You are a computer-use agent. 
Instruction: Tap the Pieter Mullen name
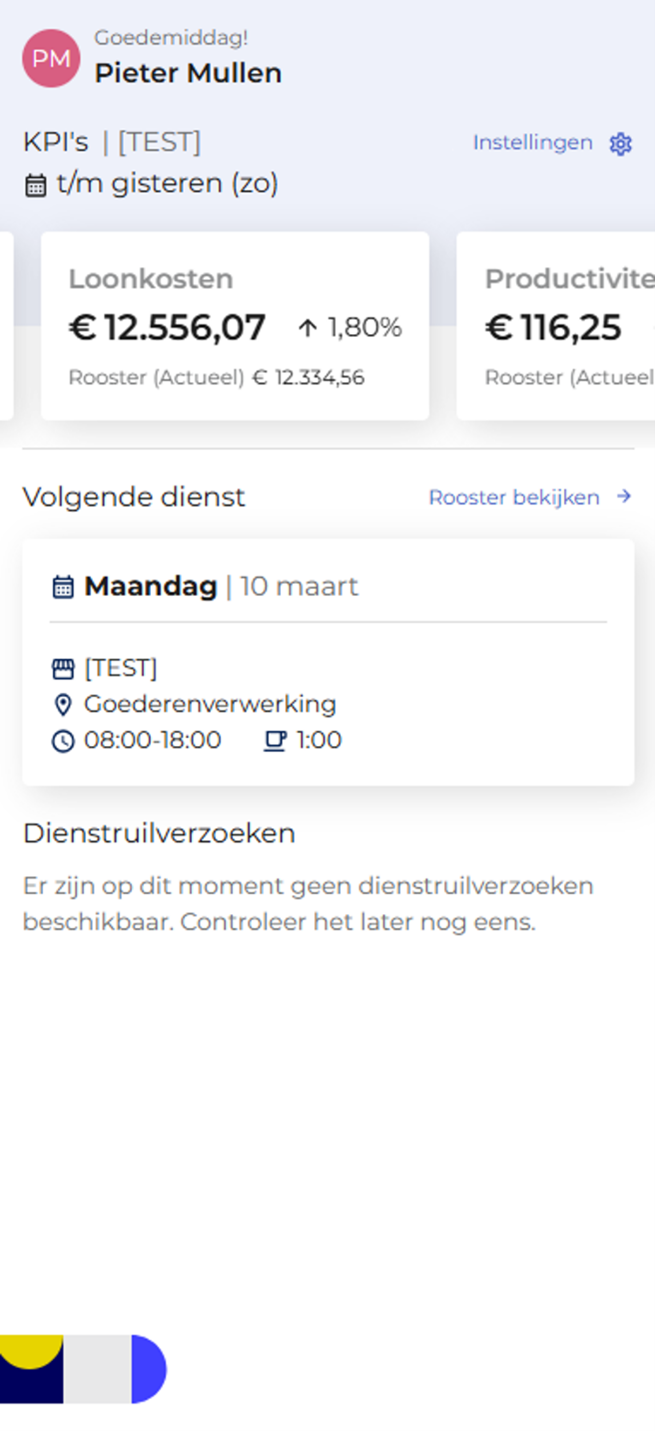(x=188, y=73)
